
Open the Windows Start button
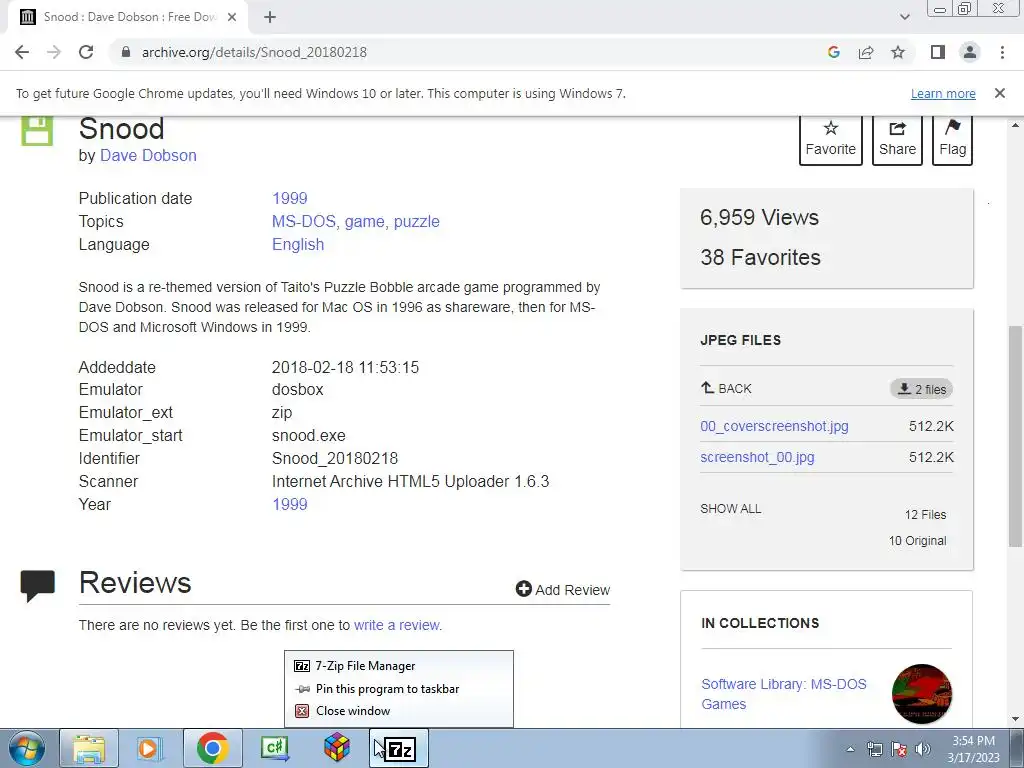pyautogui.click(x=27, y=748)
